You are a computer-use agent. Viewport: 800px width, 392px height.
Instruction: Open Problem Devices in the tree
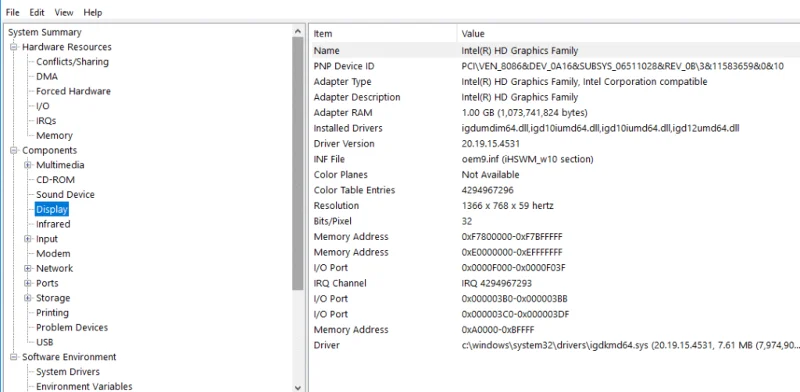(72, 328)
